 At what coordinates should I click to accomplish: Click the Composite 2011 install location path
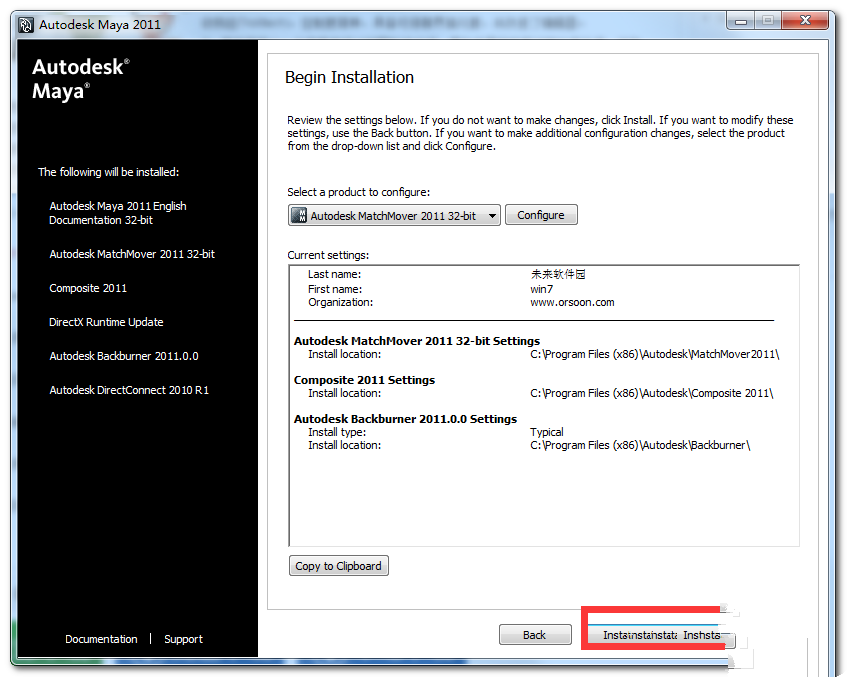[x=652, y=393]
